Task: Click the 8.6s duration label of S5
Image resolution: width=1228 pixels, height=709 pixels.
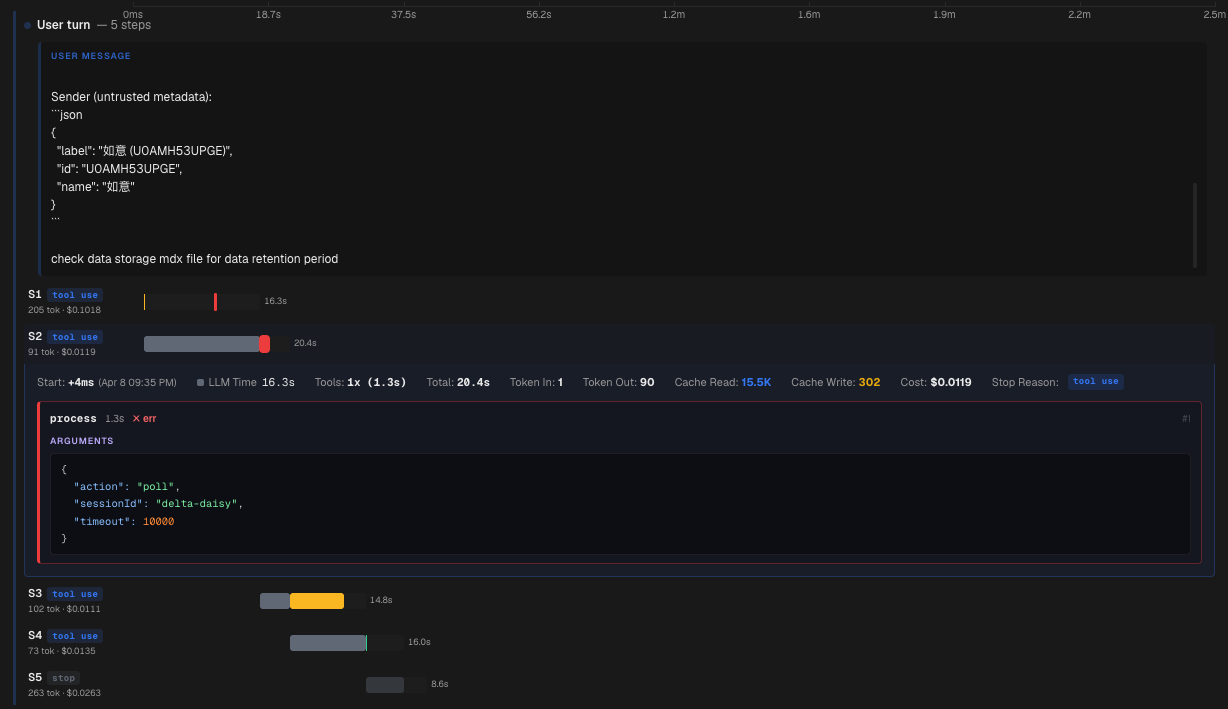Action: coord(439,684)
